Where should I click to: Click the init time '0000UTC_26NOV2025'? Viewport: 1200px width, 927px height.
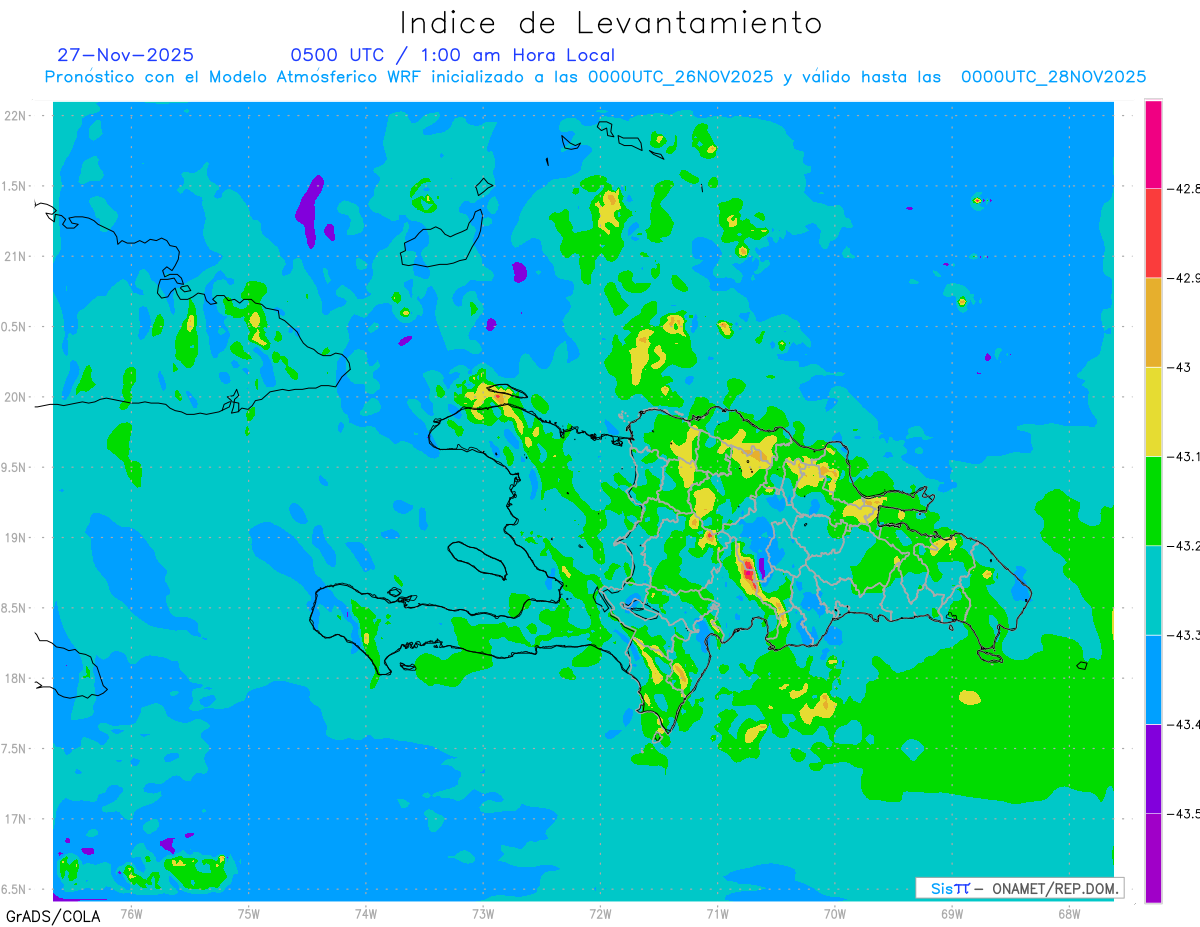click(680, 77)
